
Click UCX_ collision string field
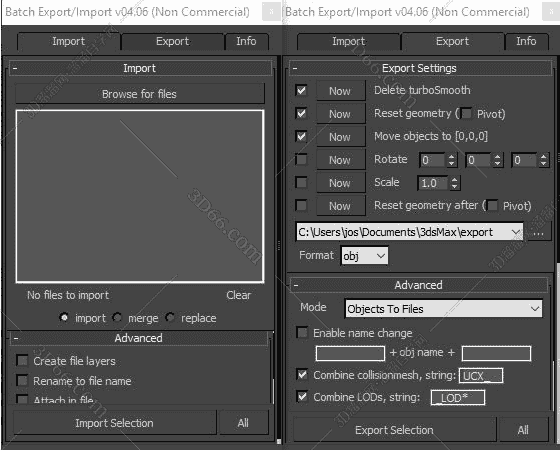(x=481, y=376)
